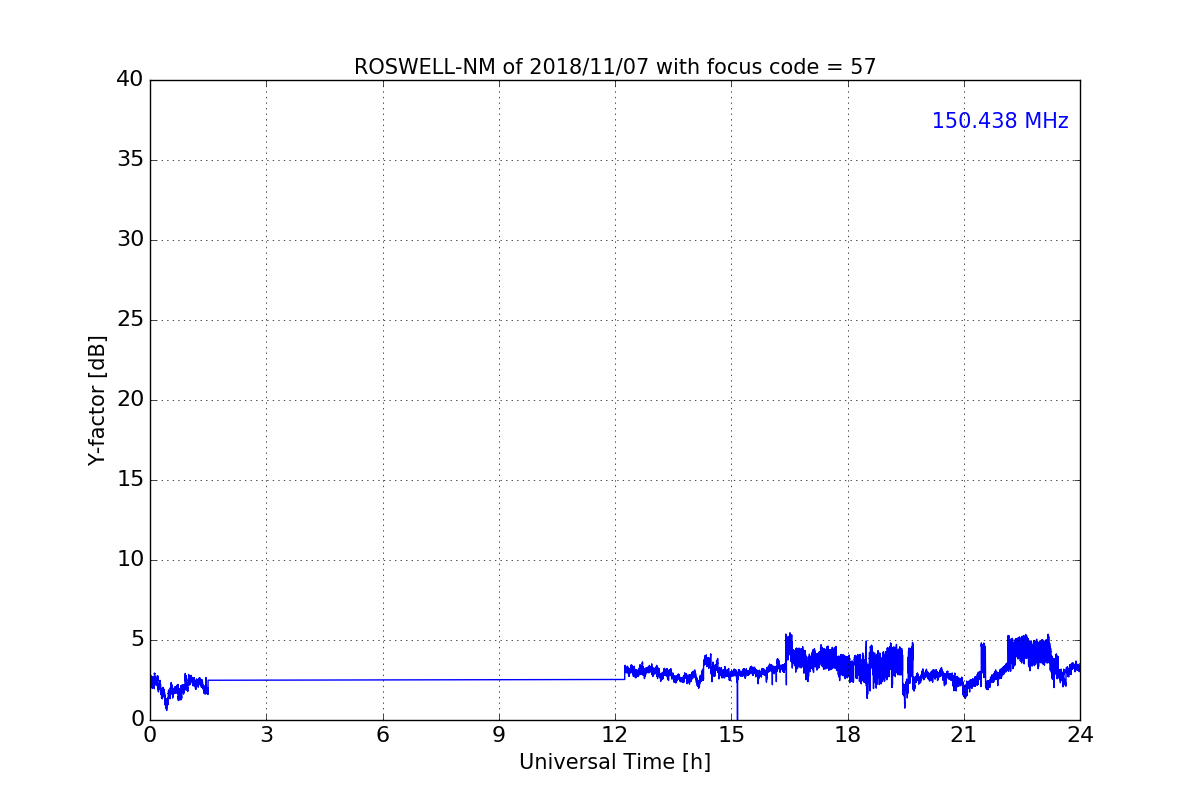Click the Universal Time [h] axis label
1200x800 pixels.
tap(615, 762)
